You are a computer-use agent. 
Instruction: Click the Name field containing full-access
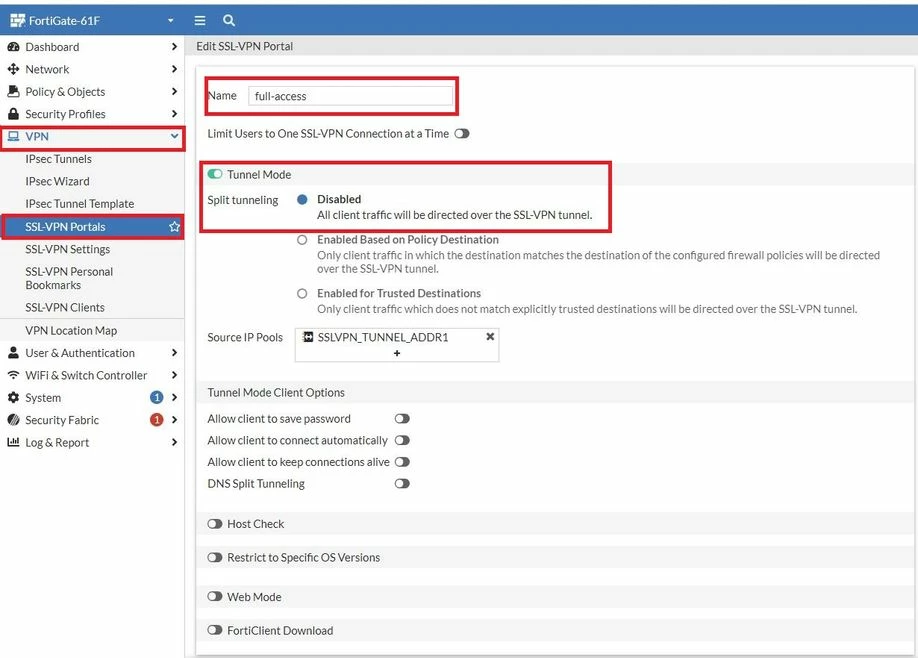point(350,96)
